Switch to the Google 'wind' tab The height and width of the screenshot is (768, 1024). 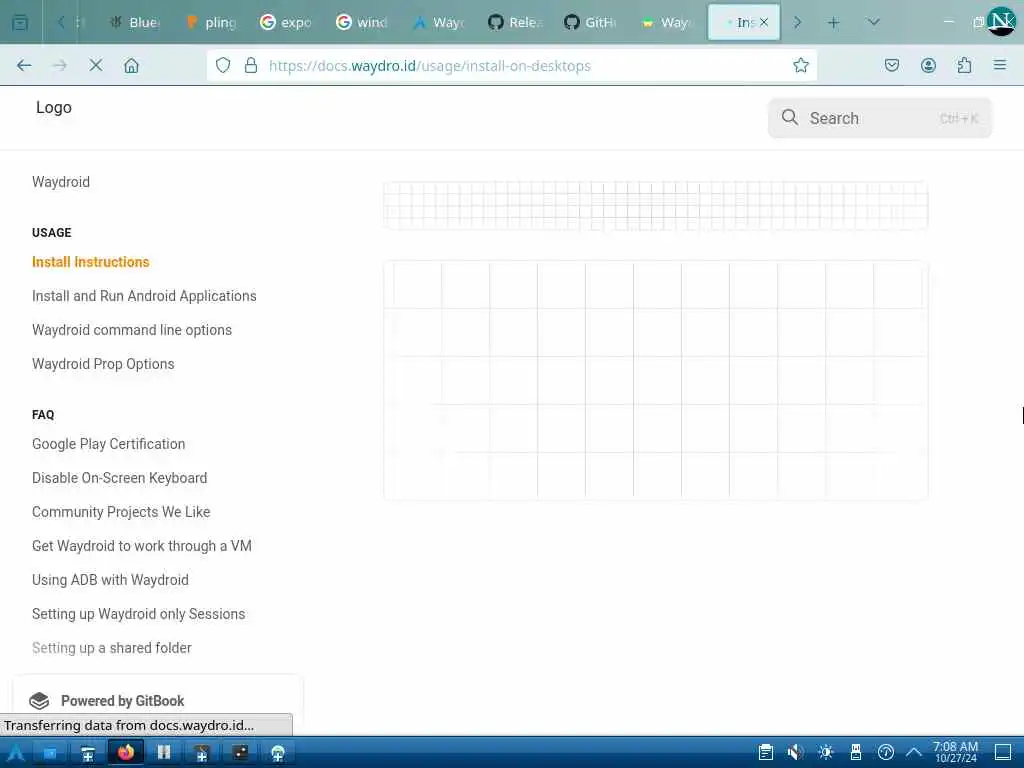[361, 22]
